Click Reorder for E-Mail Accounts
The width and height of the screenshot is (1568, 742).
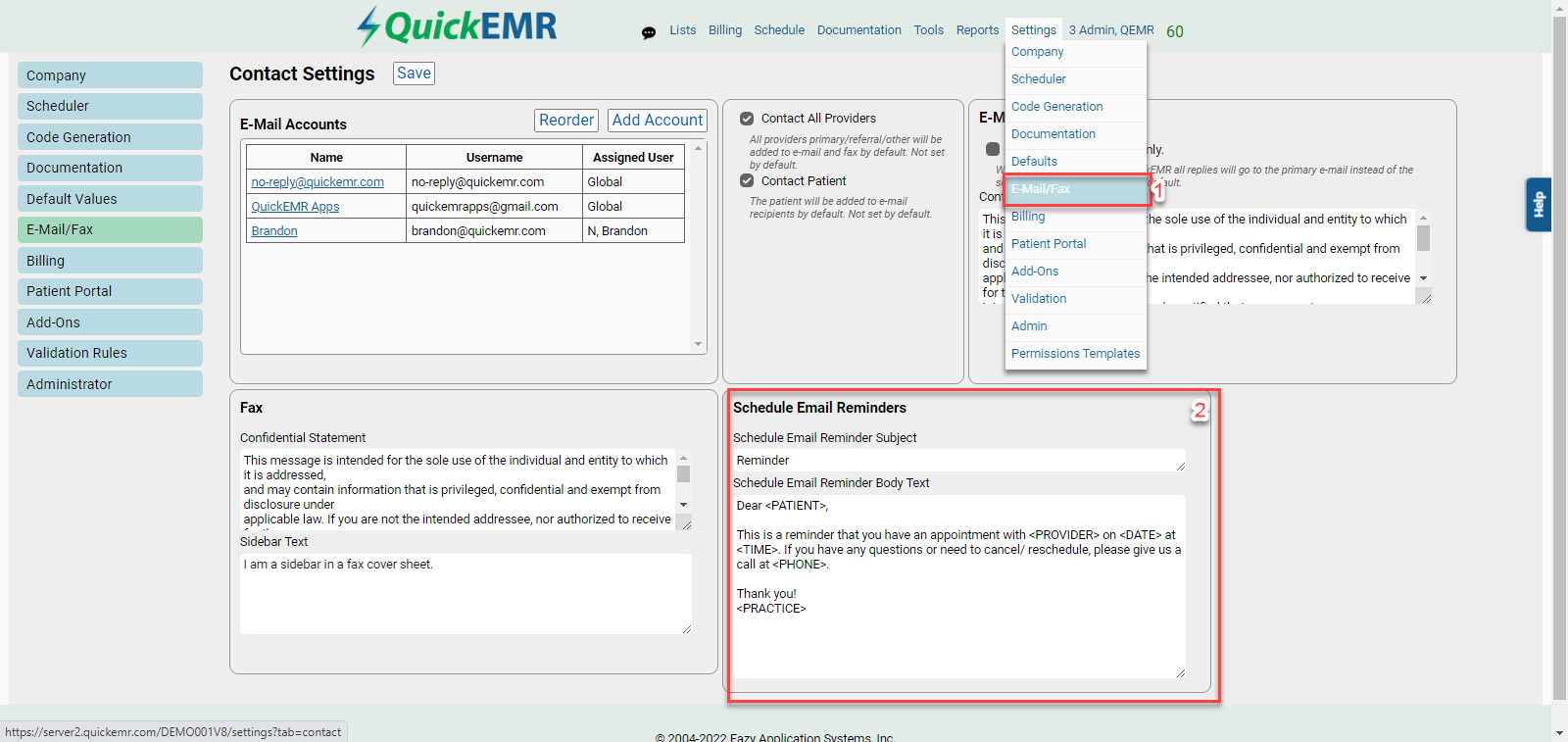[x=566, y=121]
